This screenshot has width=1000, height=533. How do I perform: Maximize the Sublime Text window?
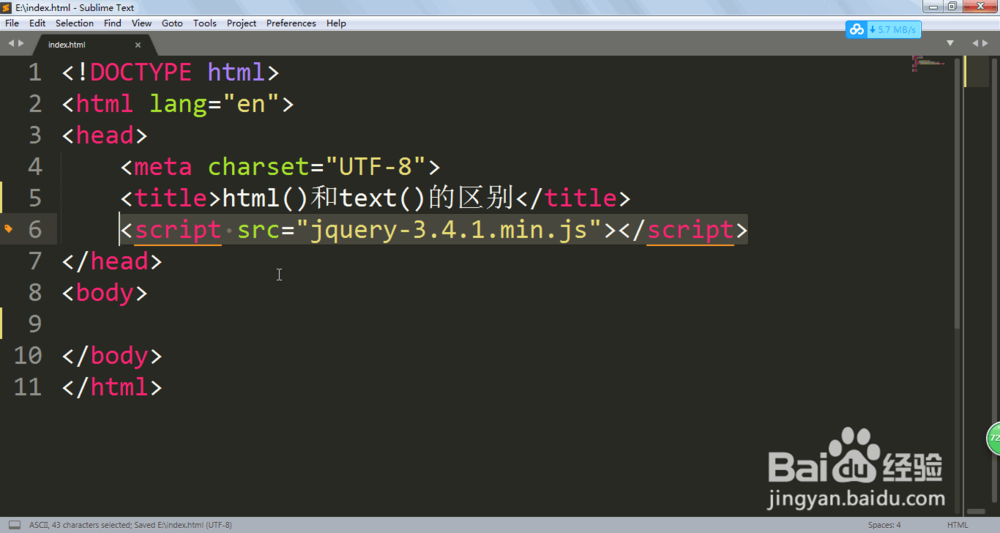(952, 6)
